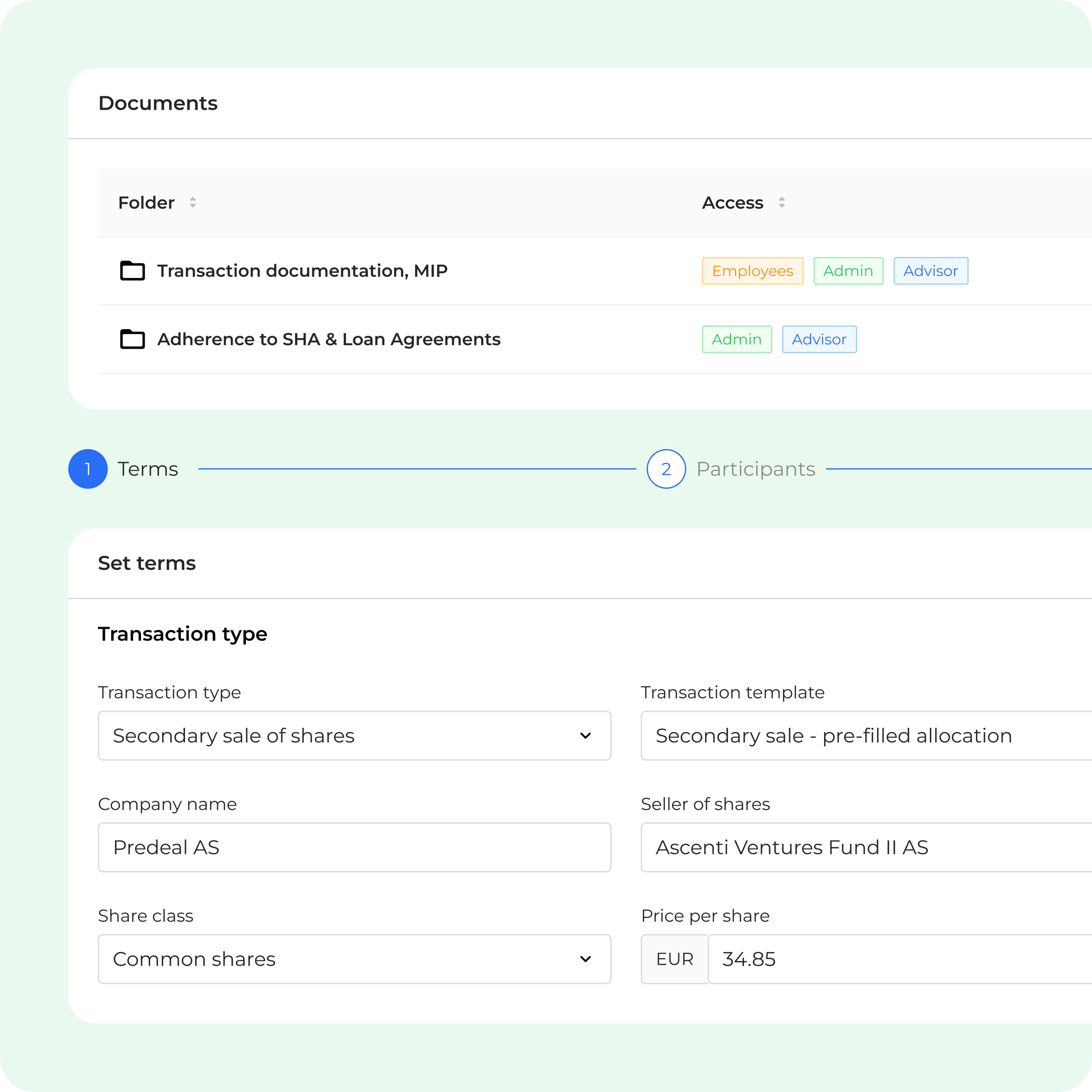Go to the Participants step

tap(756, 468)
